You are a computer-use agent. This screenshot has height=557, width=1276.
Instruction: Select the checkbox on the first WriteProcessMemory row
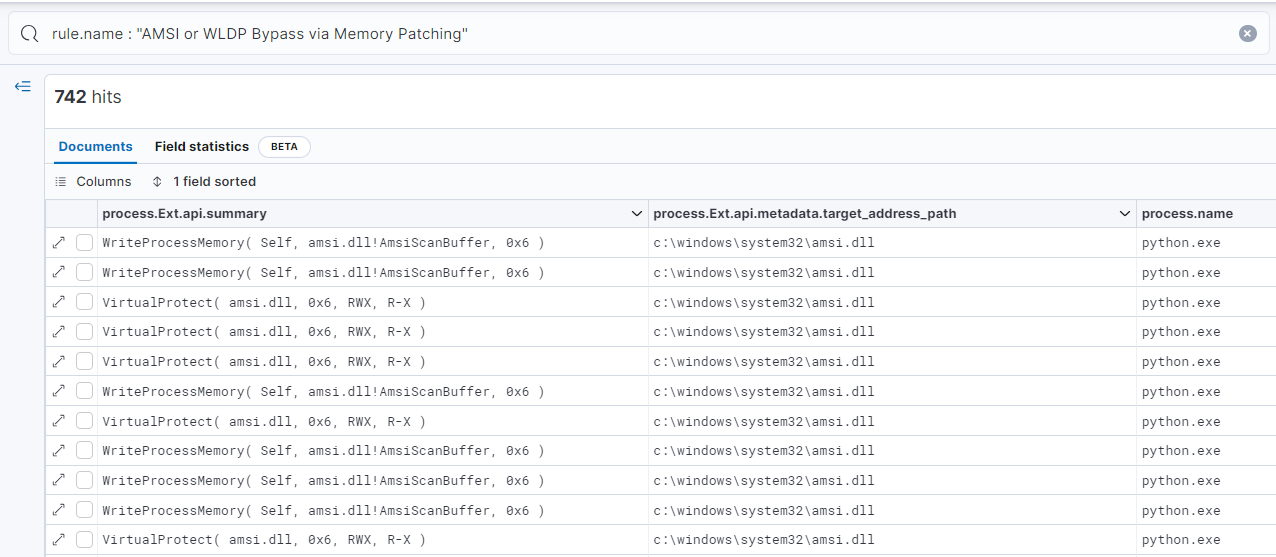(85, 242)
